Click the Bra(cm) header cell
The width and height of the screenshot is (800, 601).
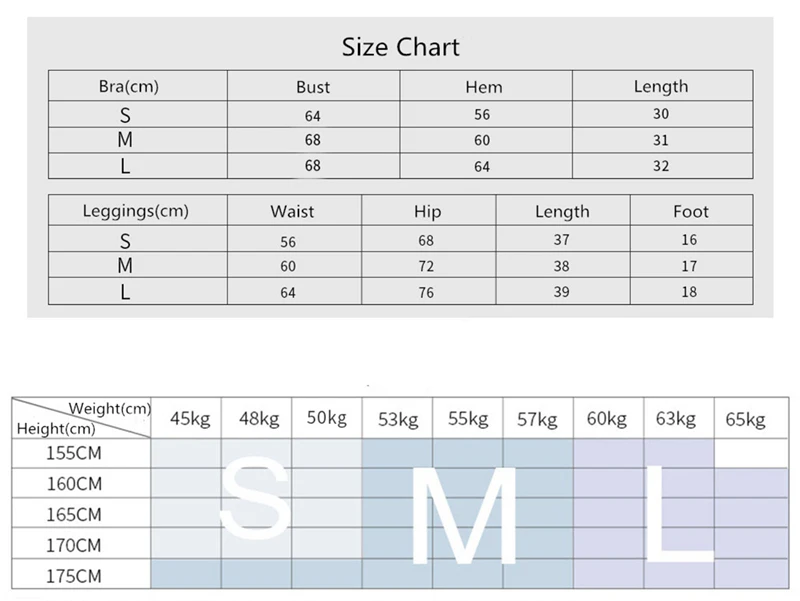pos(128,87)
